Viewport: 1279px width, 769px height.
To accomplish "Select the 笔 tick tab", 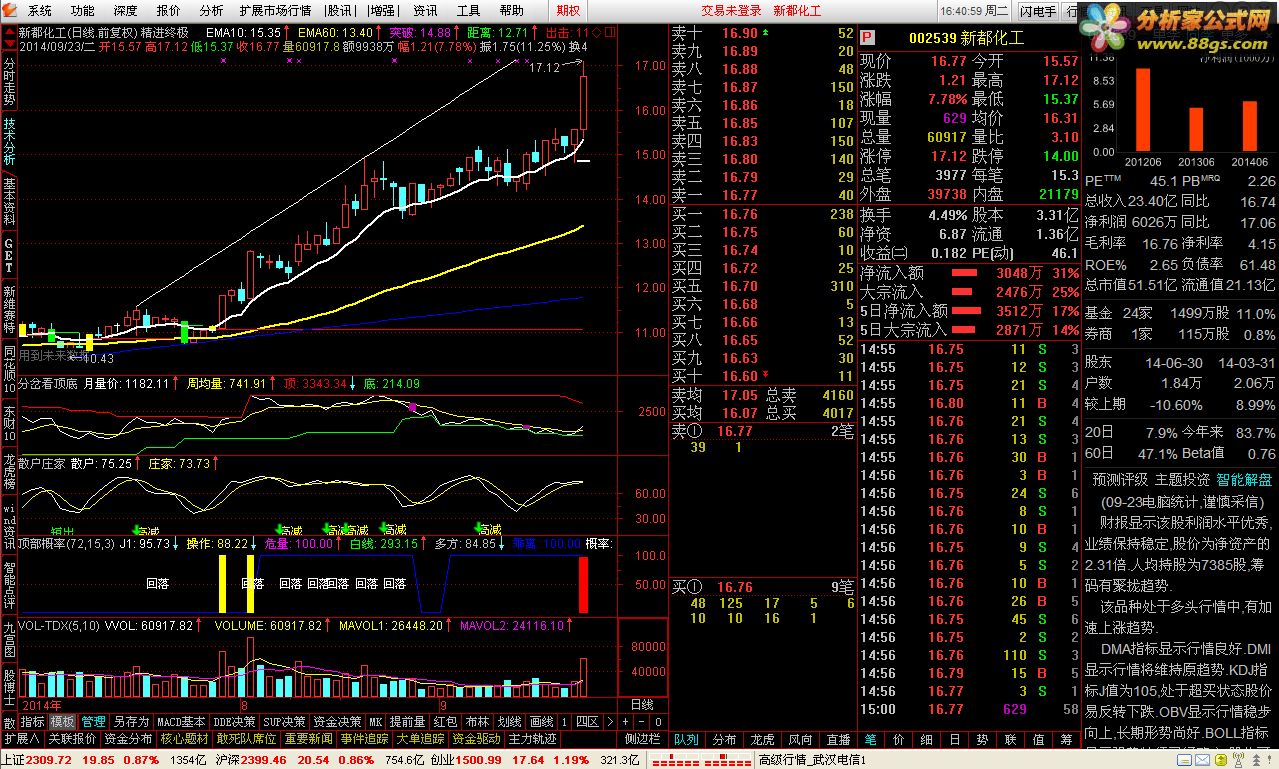I will [870, 739].
